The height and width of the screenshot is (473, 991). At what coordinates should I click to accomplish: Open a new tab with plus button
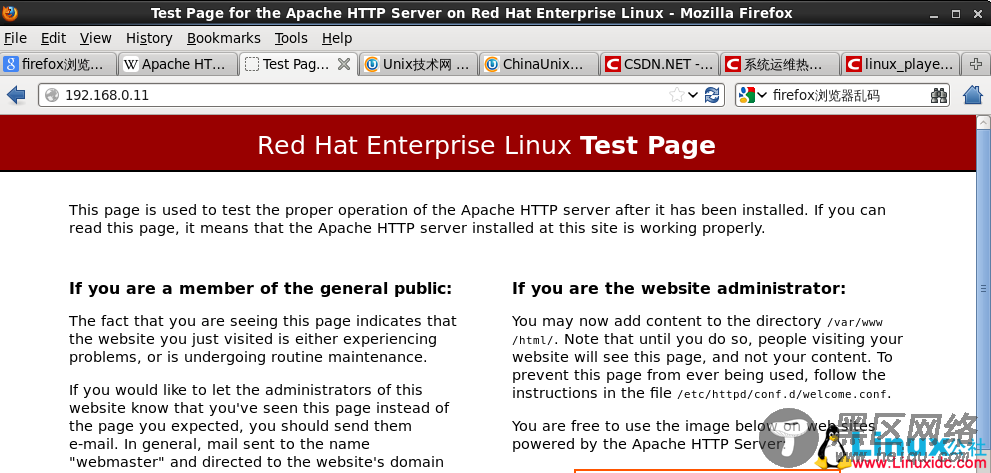click(976, 64)
